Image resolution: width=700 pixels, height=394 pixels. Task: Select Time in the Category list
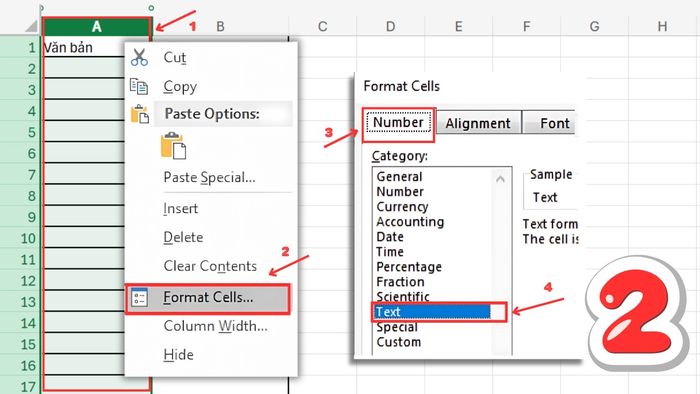[390, 252]
